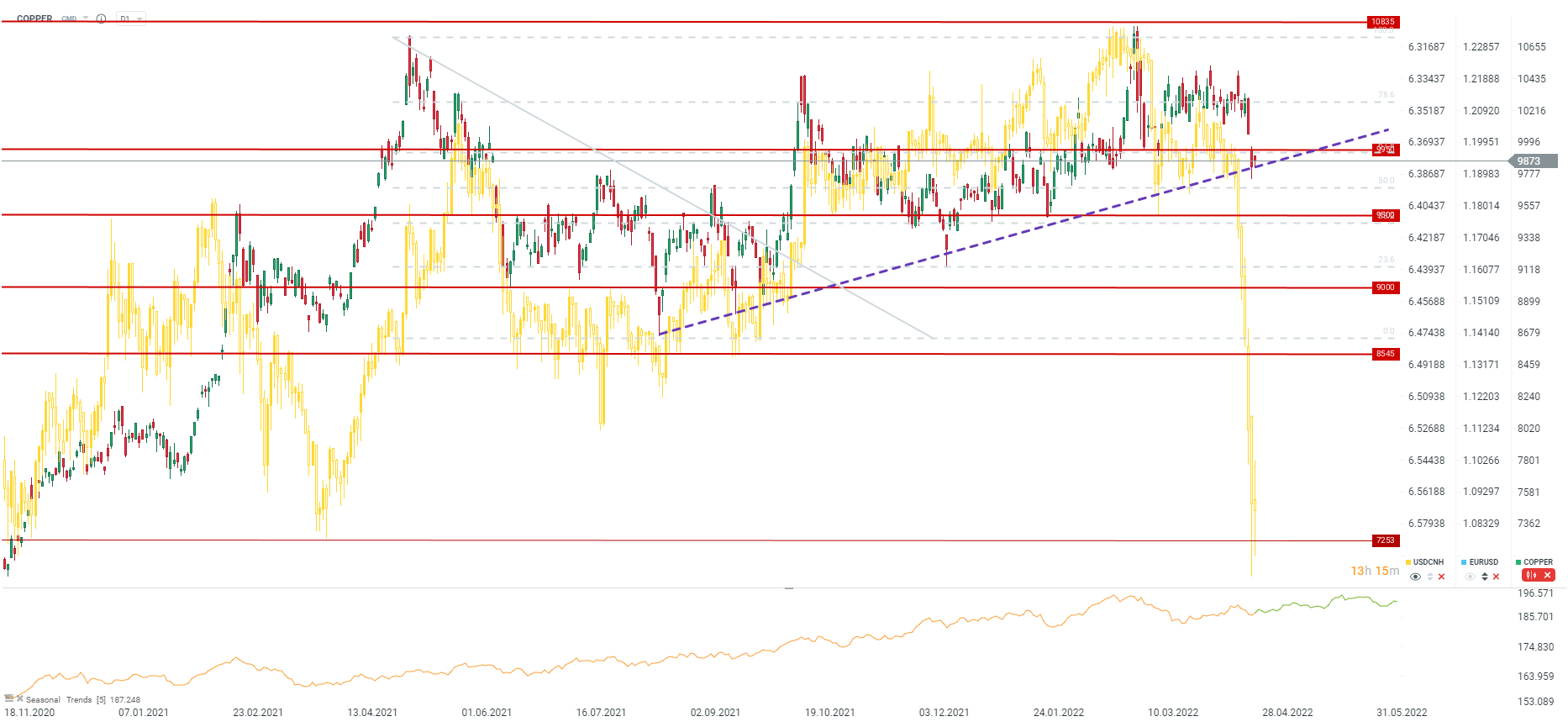This screenshot has width=1568, height=727.
Task: Click the 23.6 Fibonacci level label
Action: tap(1386, 261)
